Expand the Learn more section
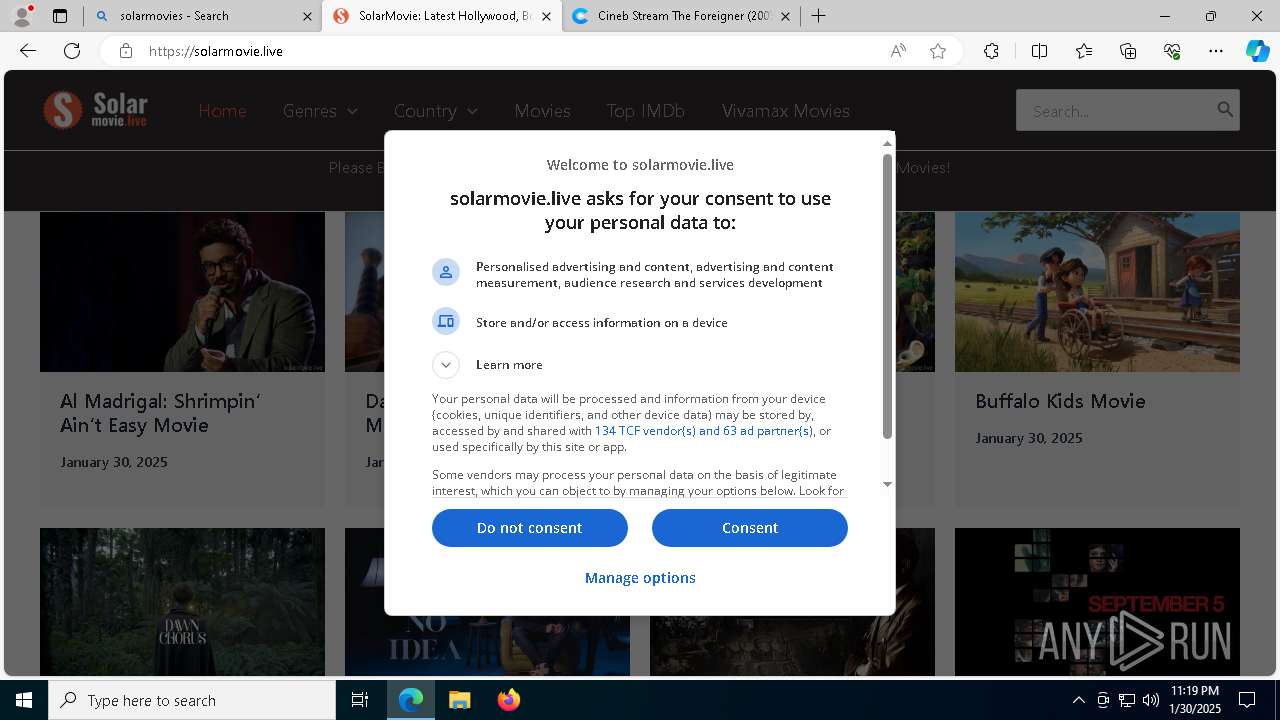The height and width of the screenshot is (720, 1280). (x=446, y=365)
